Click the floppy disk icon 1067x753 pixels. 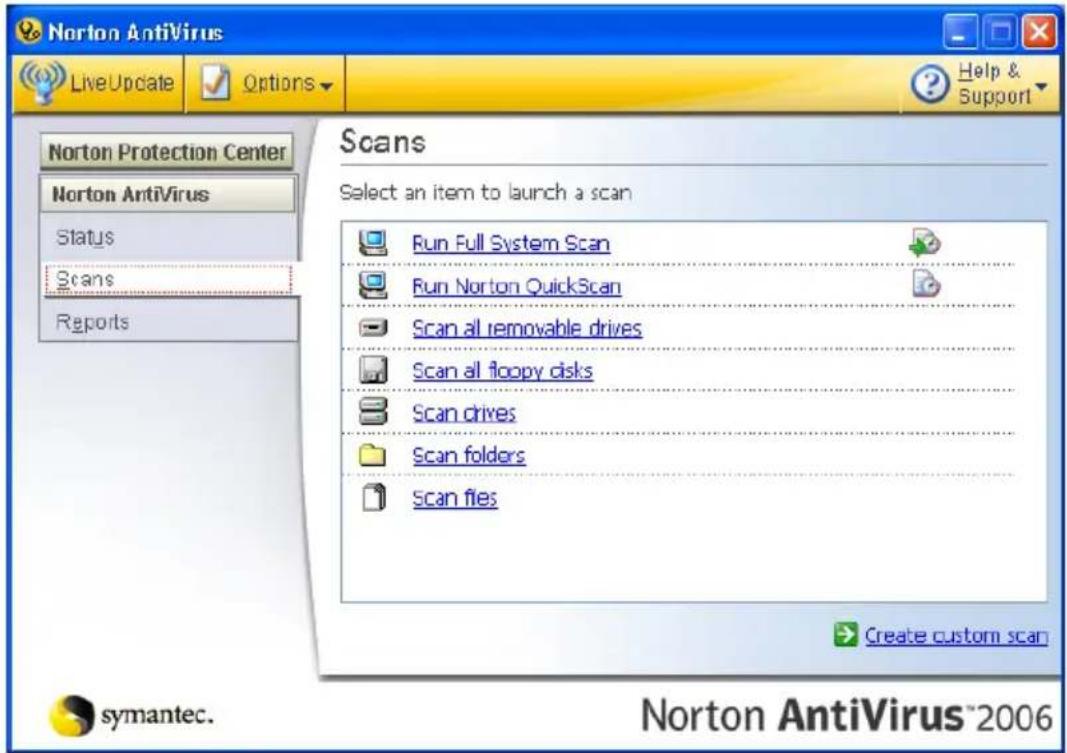click(373, 371)
